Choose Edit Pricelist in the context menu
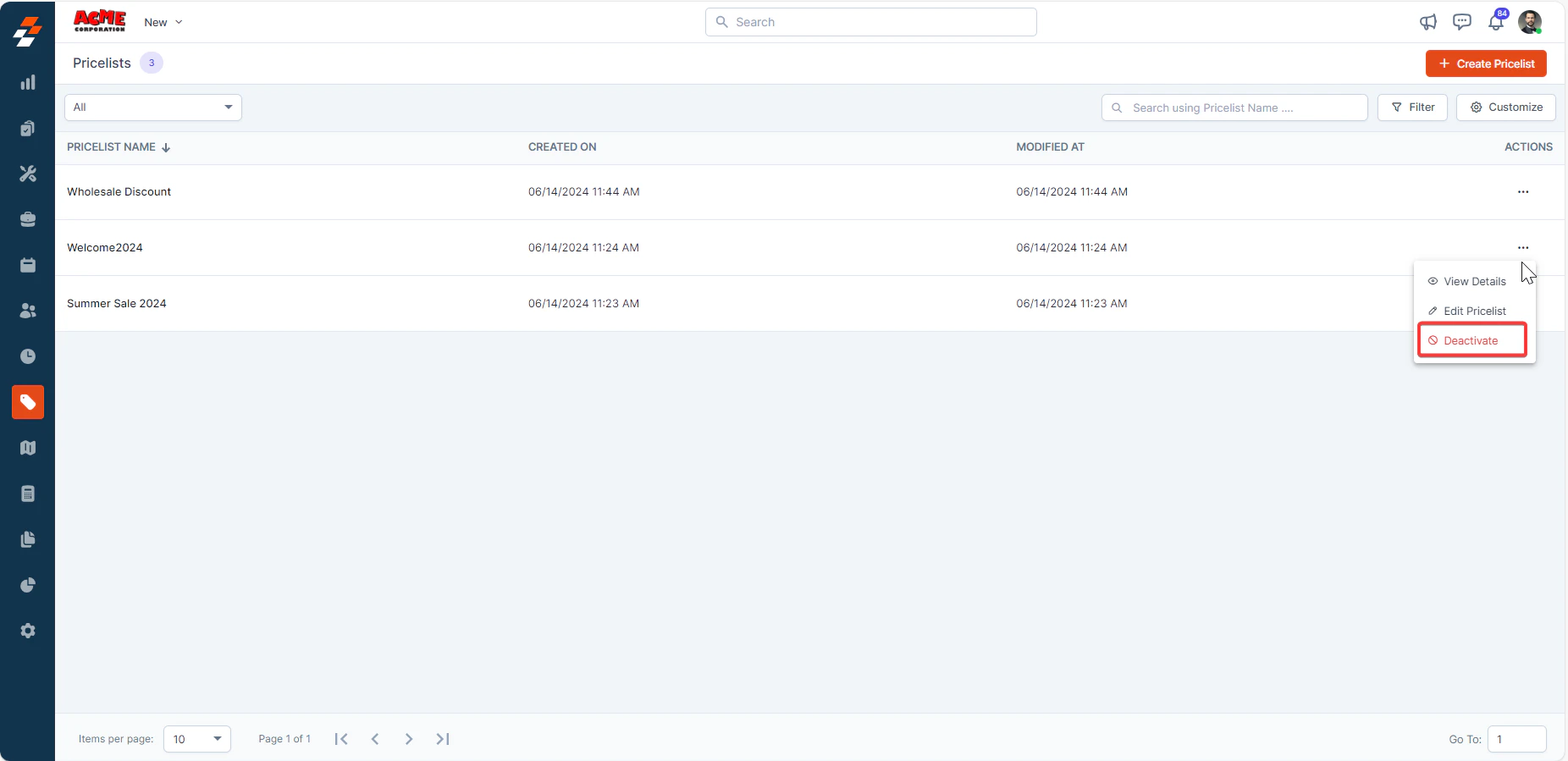This screenshot has height=761, width=1568. tap(1474, 311)
